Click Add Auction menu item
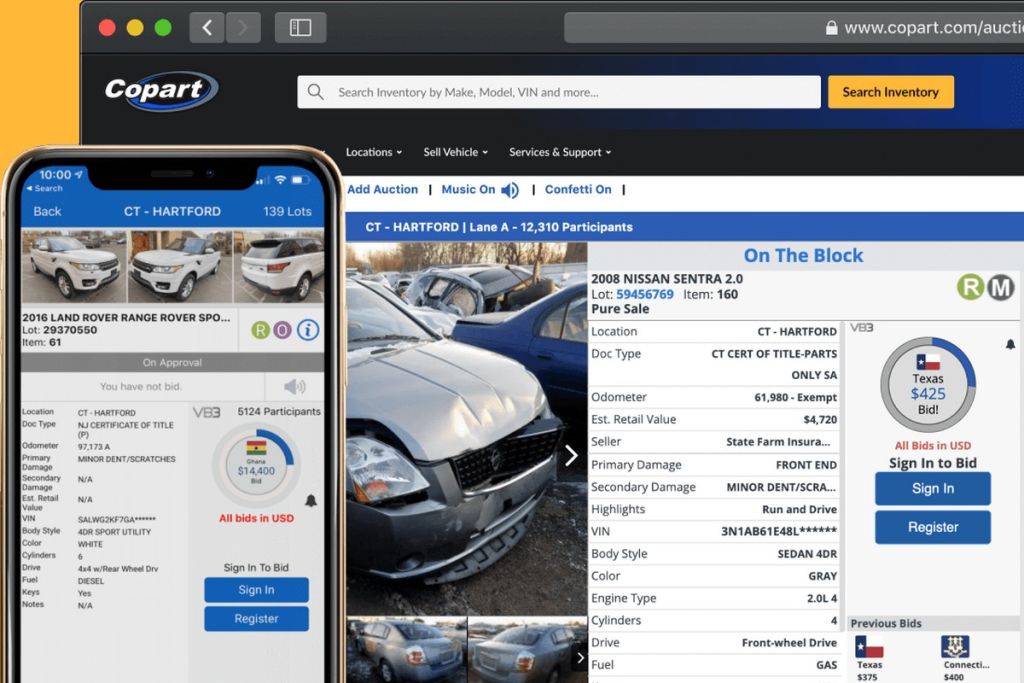This screenshot has width=1024, height=683. (x=382, y=189)
